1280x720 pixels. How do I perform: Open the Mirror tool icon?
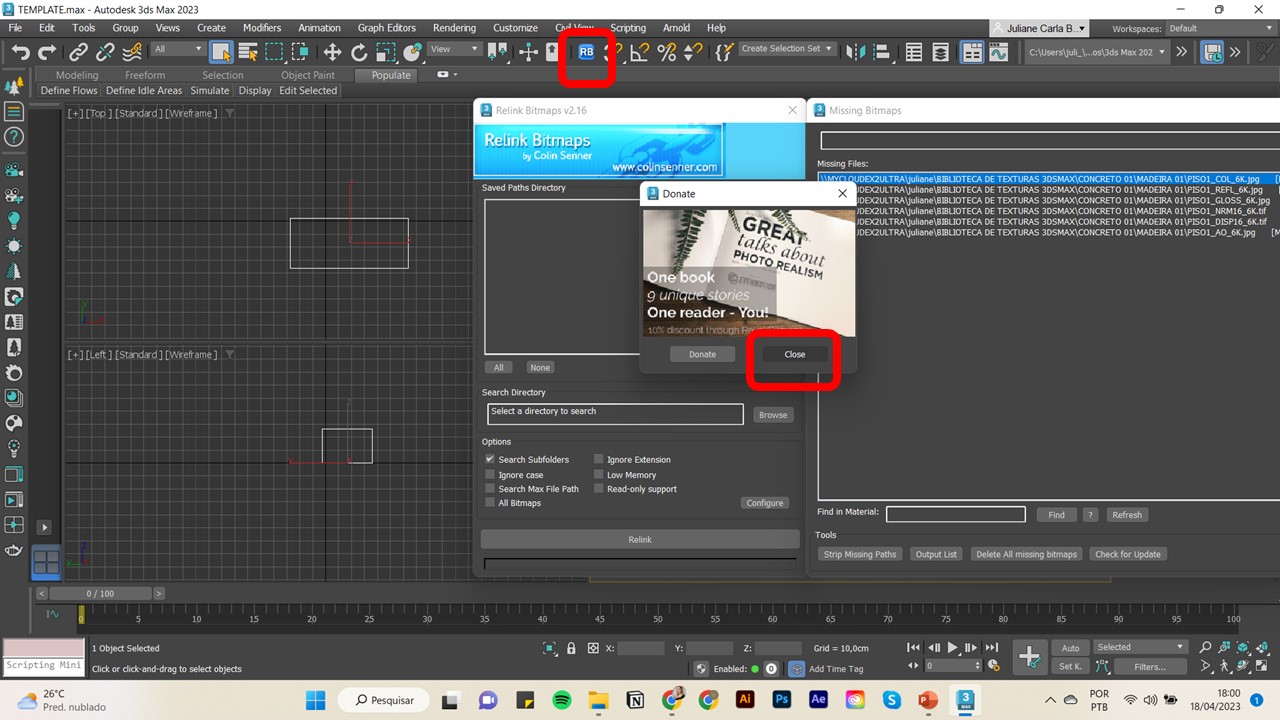pyautogui.click(x=856, y=51)
